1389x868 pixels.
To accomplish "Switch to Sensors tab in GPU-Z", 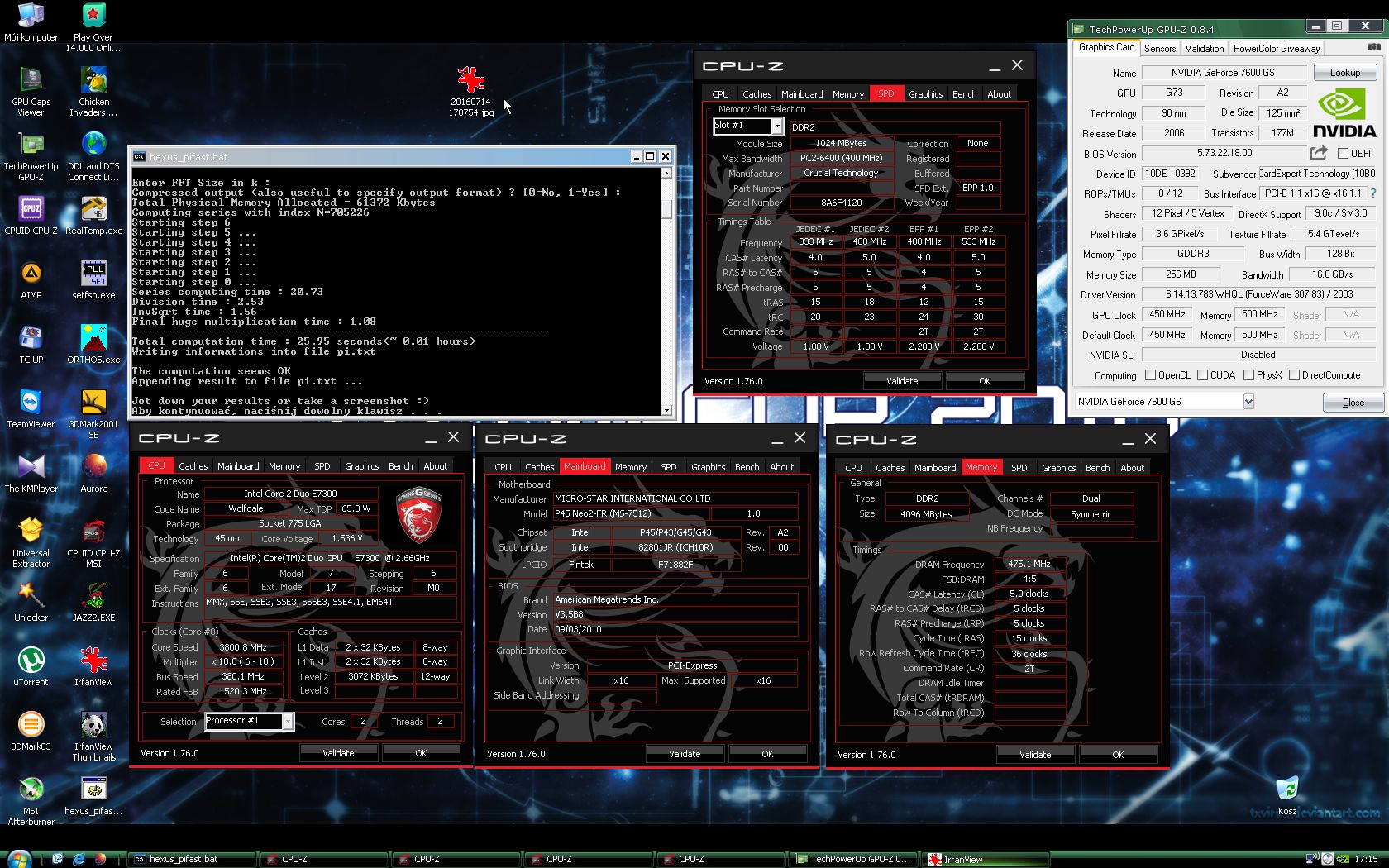I will coord(1160,49).
